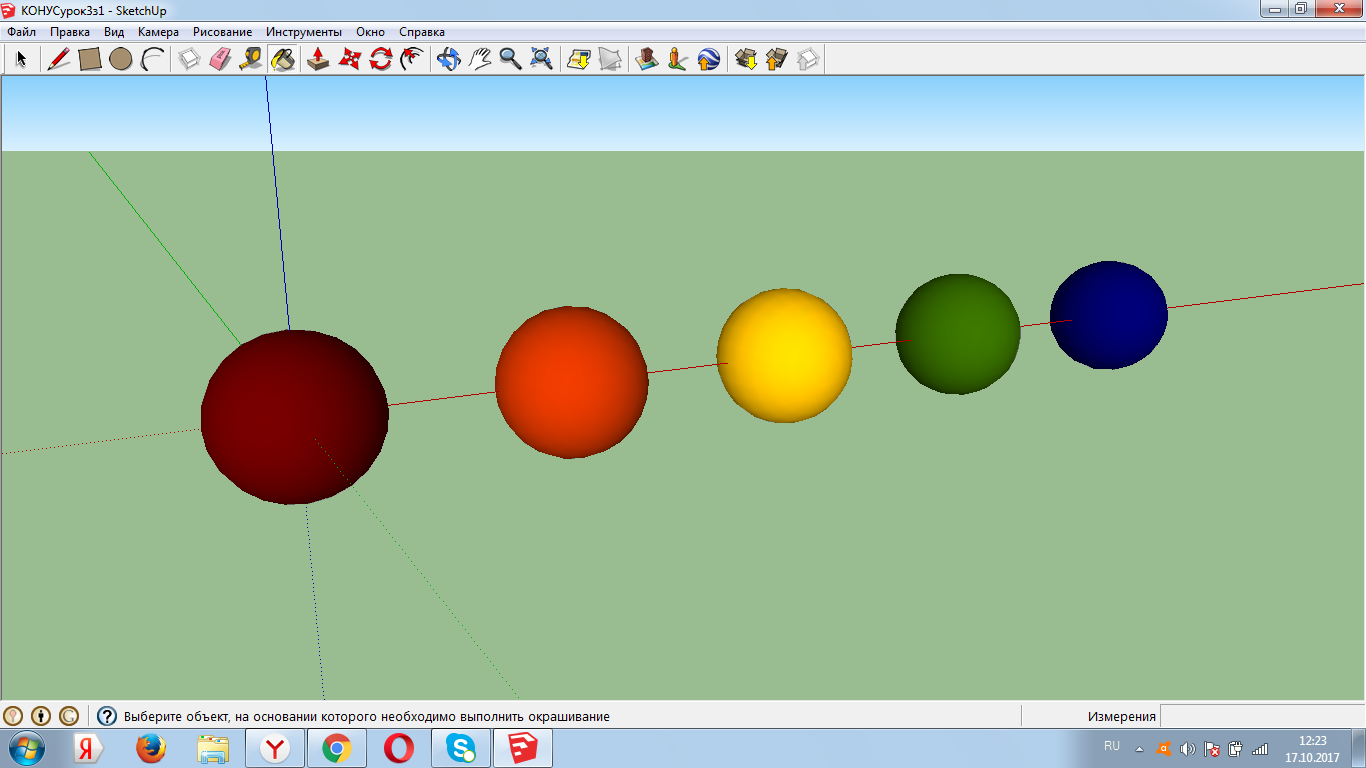Click Preview Model in Google Earth icon
Image resolution: width=1366 pixels, height=768 pixels.
click(709, 59)
